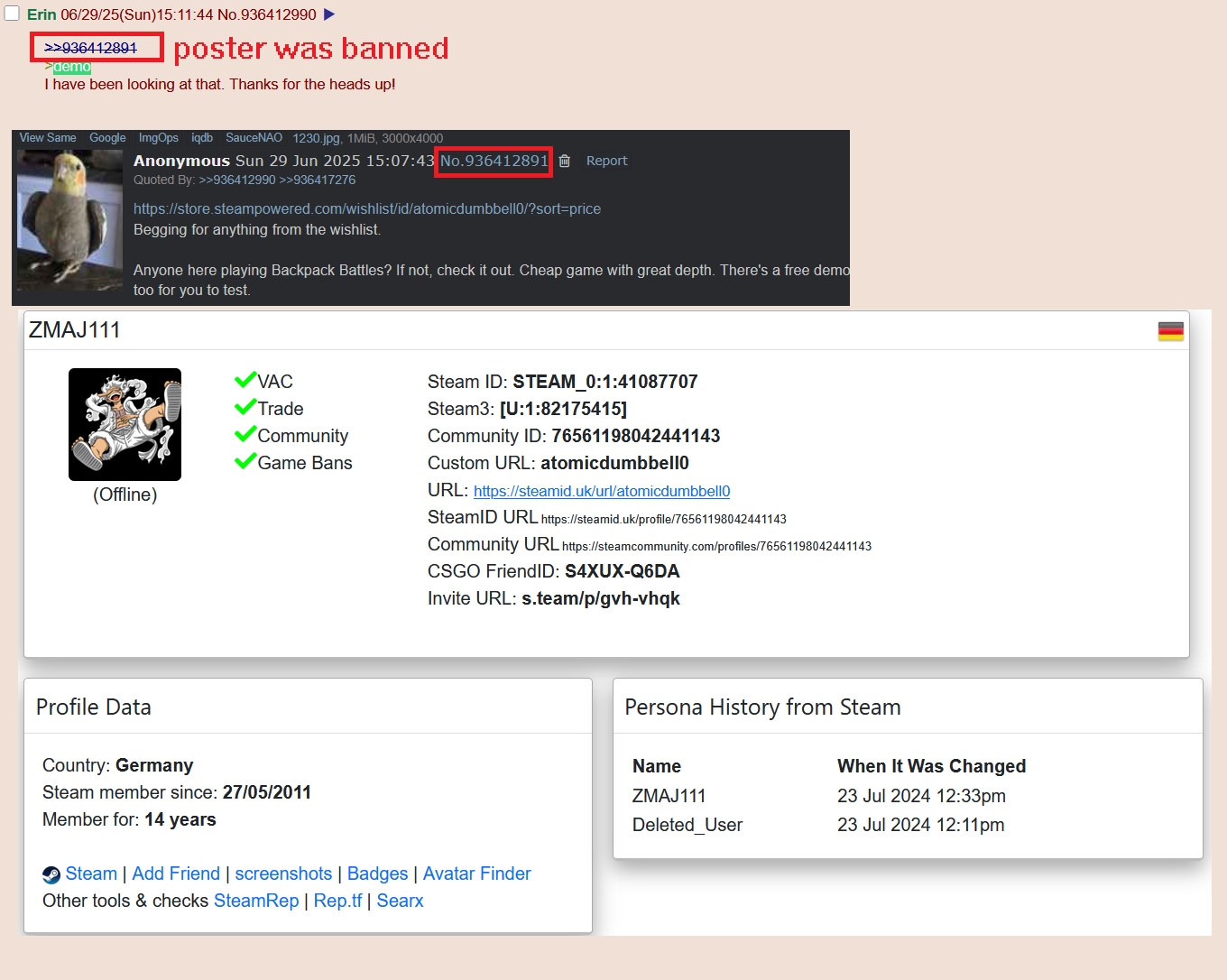The width and height of the screenshot is (1227, 980).
Task: Click the Country value Germany
Action: tap(154, 765)
